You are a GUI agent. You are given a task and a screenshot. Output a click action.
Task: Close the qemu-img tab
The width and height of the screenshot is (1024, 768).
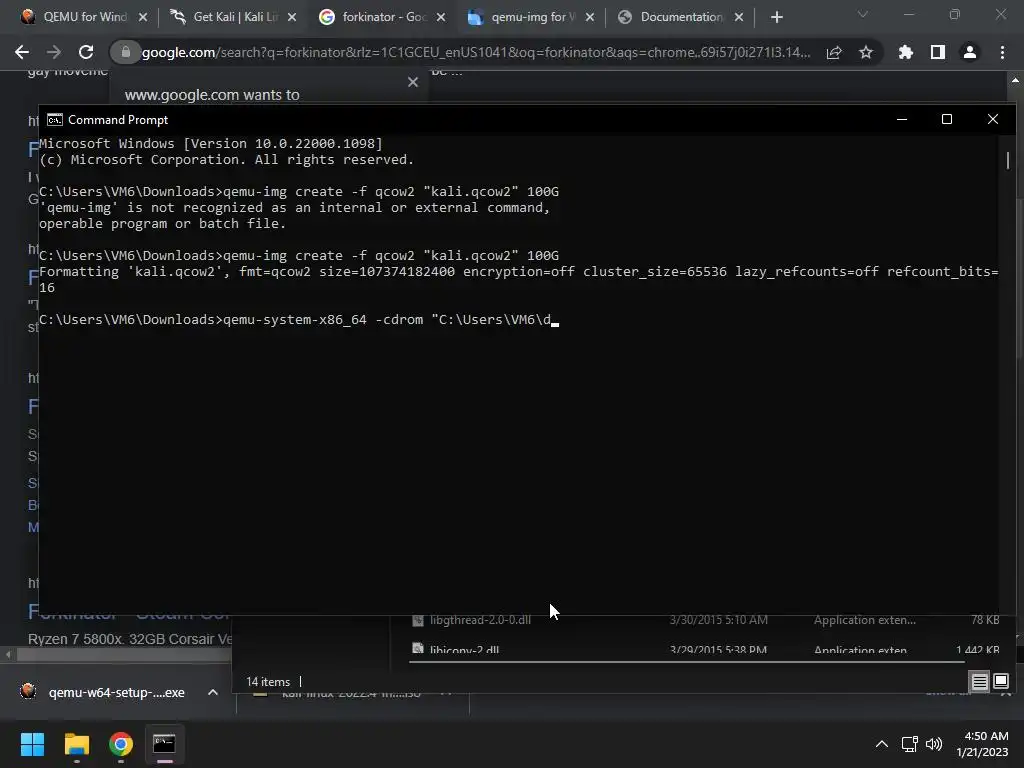590,17
